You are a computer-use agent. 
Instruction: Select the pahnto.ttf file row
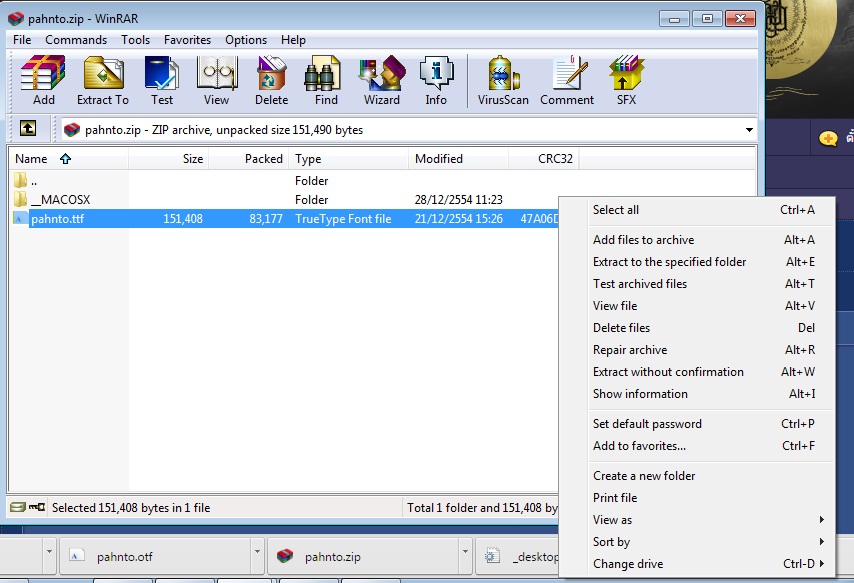[283, 218]
